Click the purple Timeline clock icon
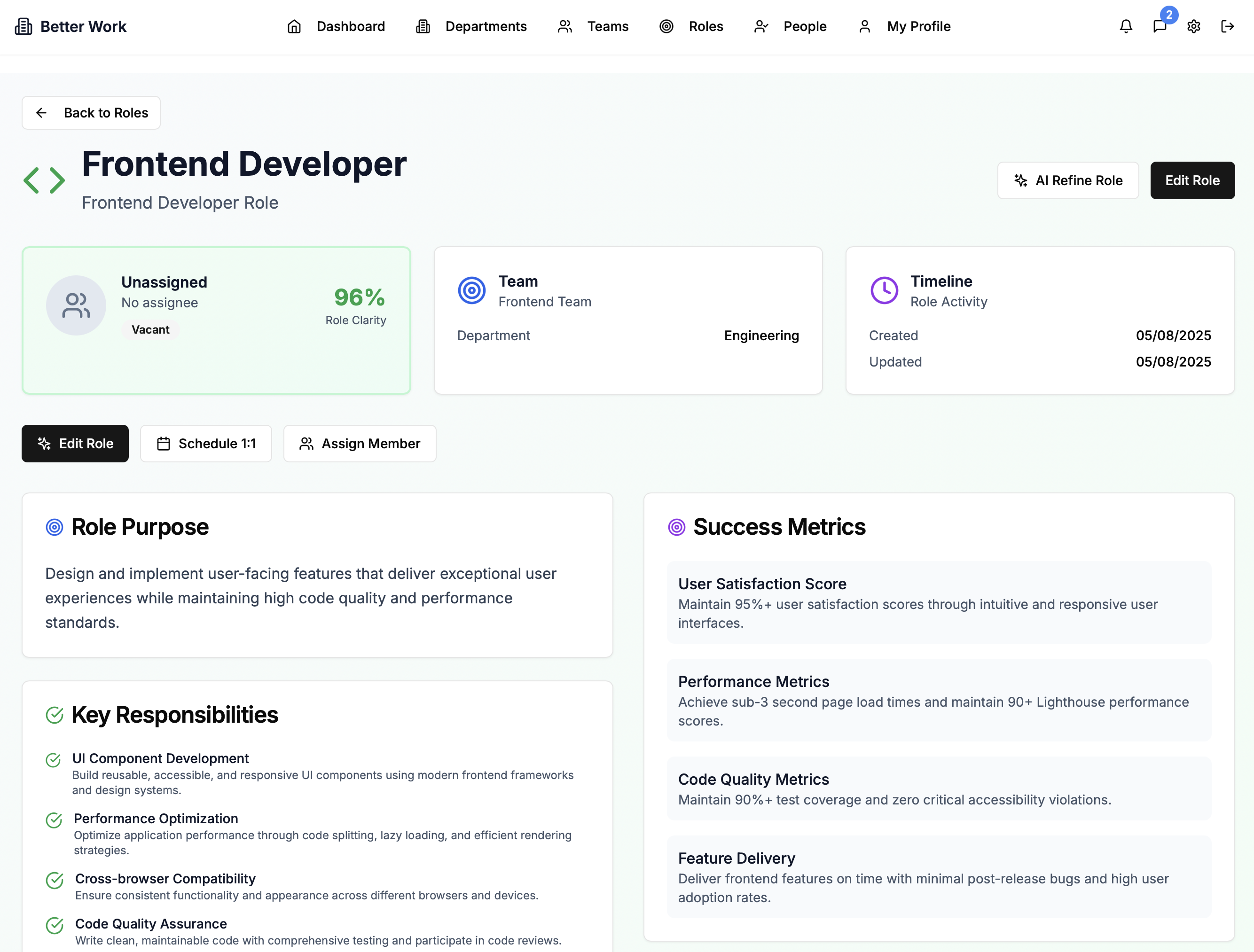Image resolution: width=1254 pixels, height=952 pixels. [884, 290]
